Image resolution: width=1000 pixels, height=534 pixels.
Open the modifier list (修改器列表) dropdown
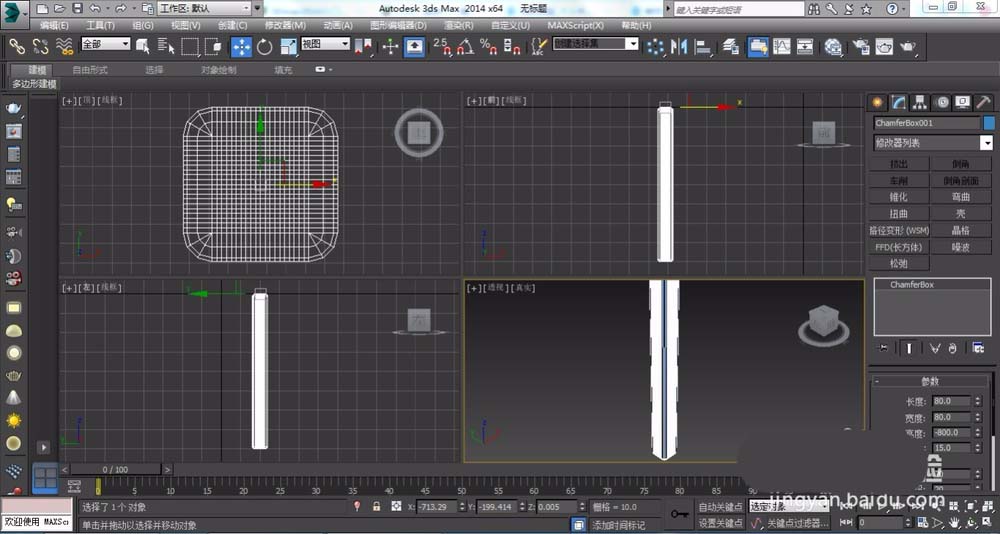pos(930,143)
